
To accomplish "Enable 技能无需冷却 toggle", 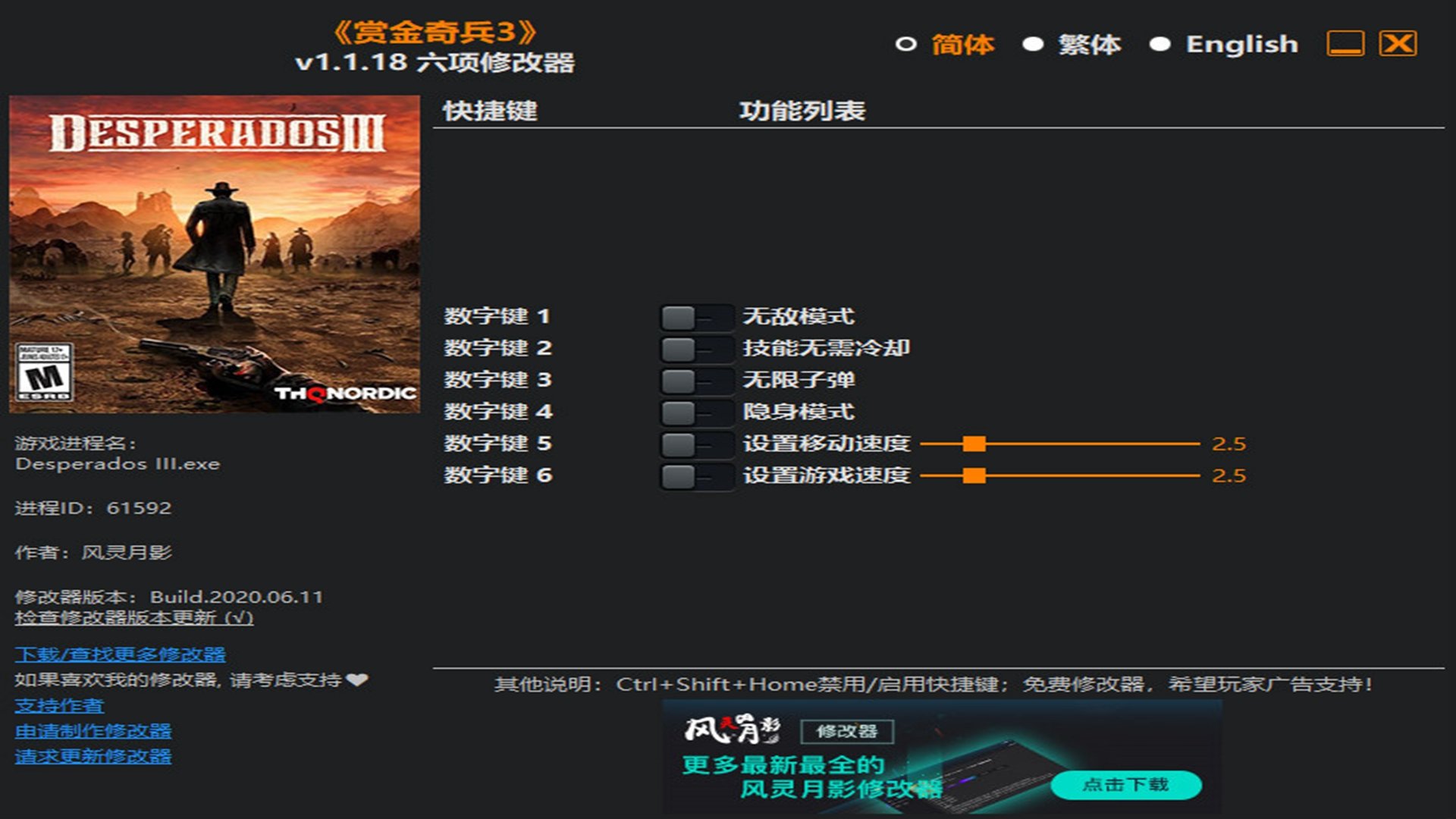I will pos(695,349).
